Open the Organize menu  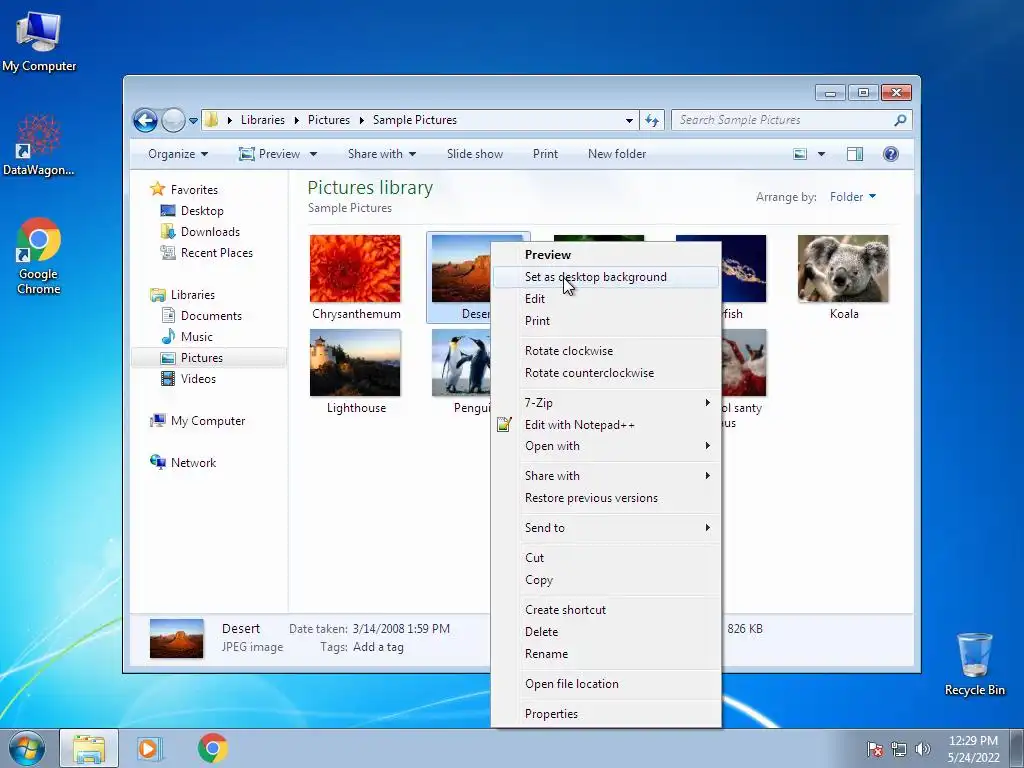[x=178, y=154]
